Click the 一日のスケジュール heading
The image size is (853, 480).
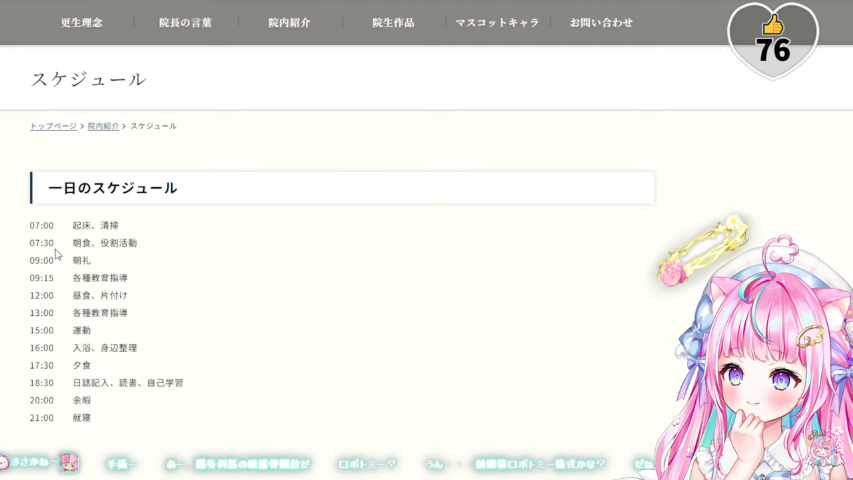click(113, 188)
